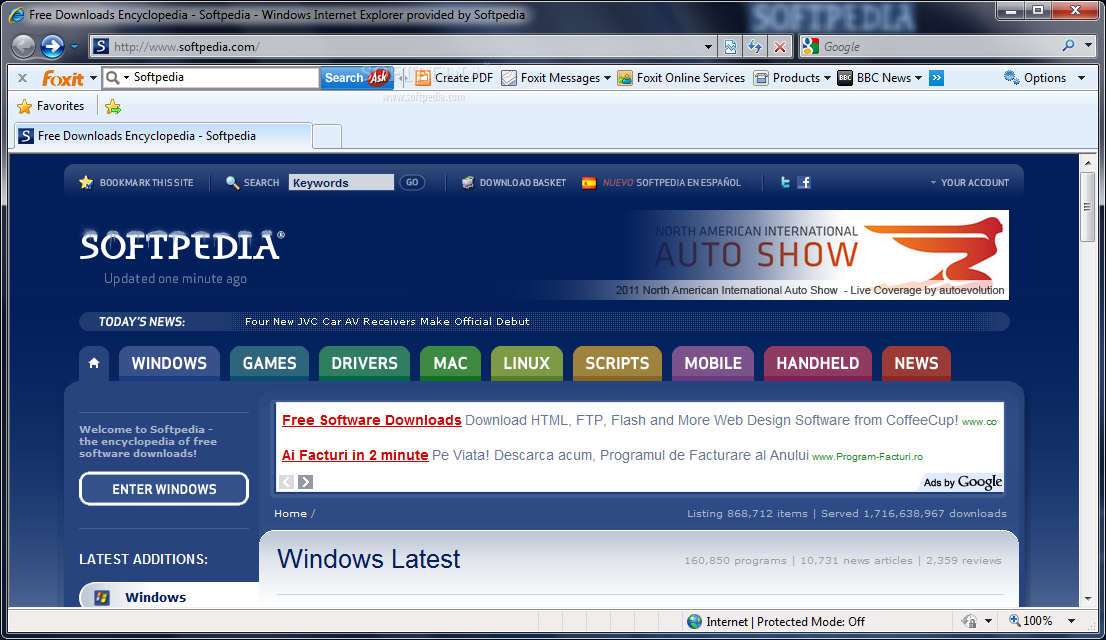This screenshot has width=1106, height=640.
Task: Click the address bar showing softpedia.com
Action: [402, 47]
